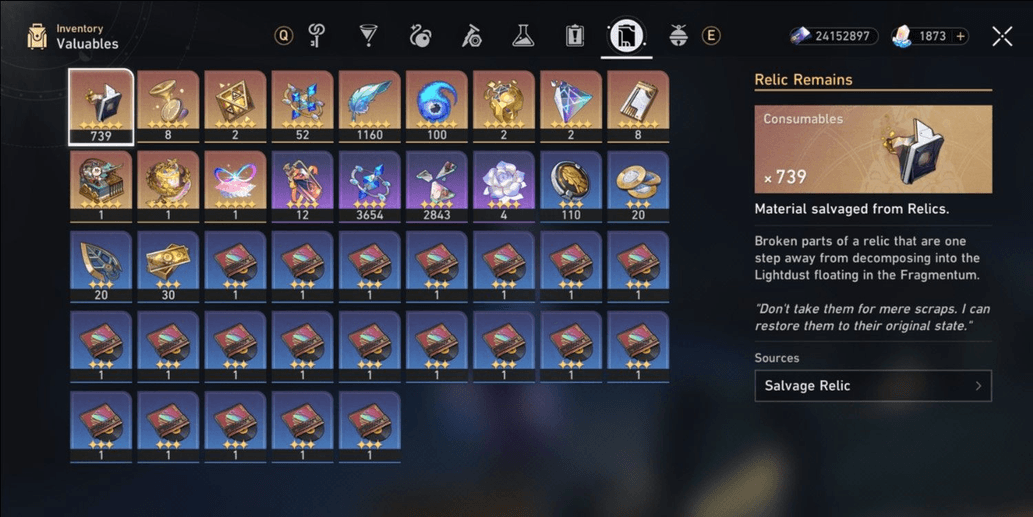Switch to the funnel-shaped upgrade materials tab

(368, 36)
